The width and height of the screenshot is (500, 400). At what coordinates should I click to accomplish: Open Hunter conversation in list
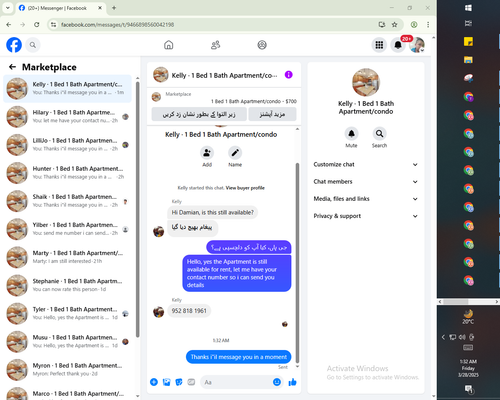pyautogui.click(x=67, y=173)
